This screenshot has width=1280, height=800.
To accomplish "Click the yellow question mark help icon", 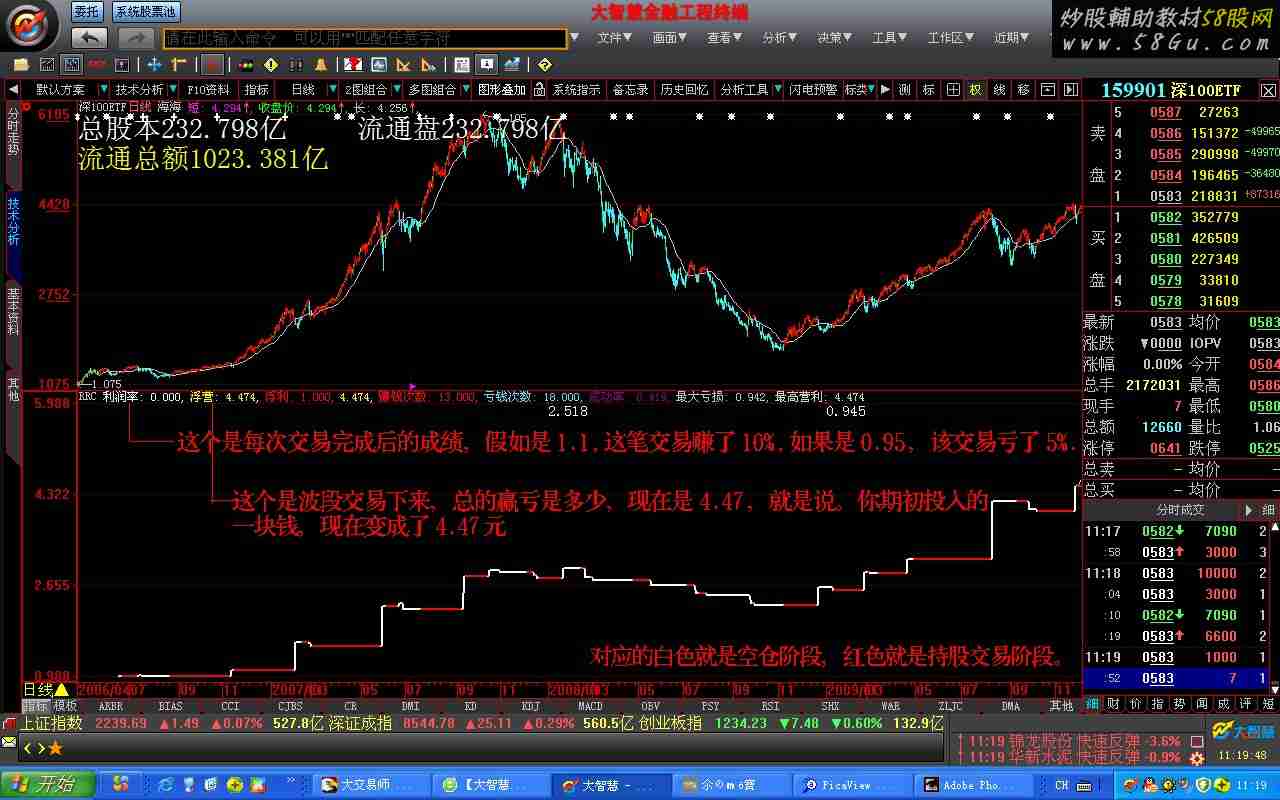I will coord(544,65).
